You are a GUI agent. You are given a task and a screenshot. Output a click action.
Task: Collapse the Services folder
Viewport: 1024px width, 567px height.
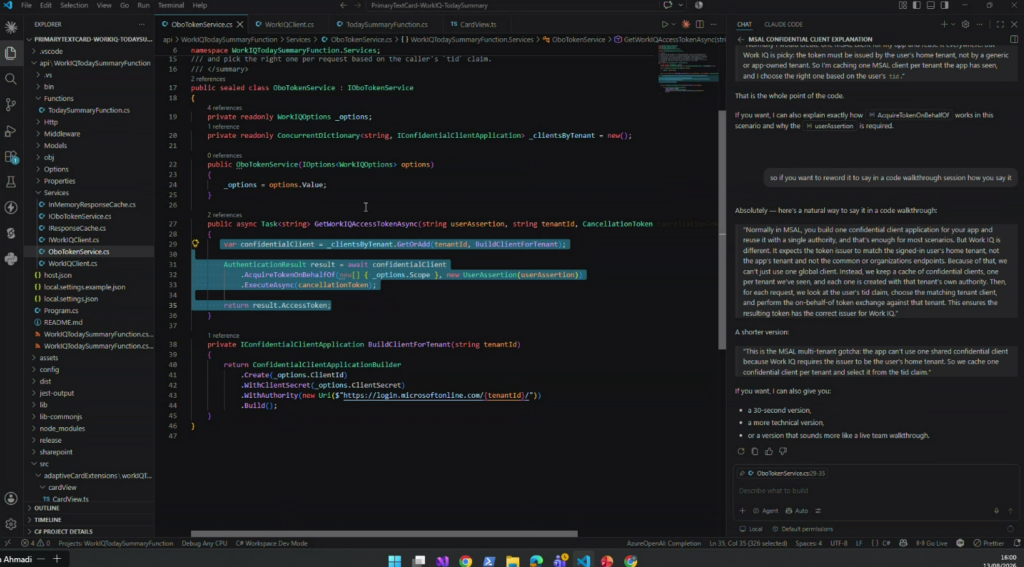(56, 193)
